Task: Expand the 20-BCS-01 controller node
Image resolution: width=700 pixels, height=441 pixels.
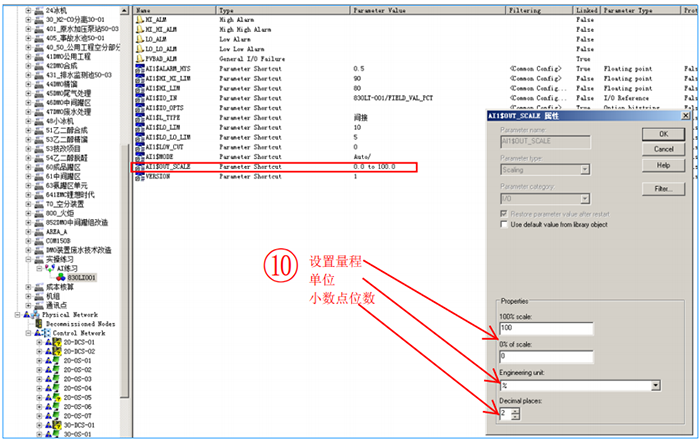Action: point(38,342)
